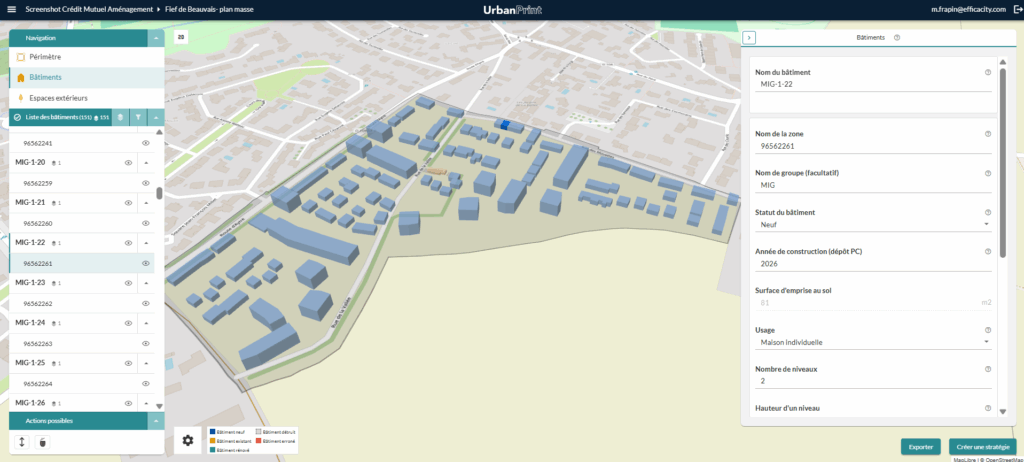Click the help icon beside Nom du bâtiment
Screen dimensions: 1024x462
coord(988,72)
